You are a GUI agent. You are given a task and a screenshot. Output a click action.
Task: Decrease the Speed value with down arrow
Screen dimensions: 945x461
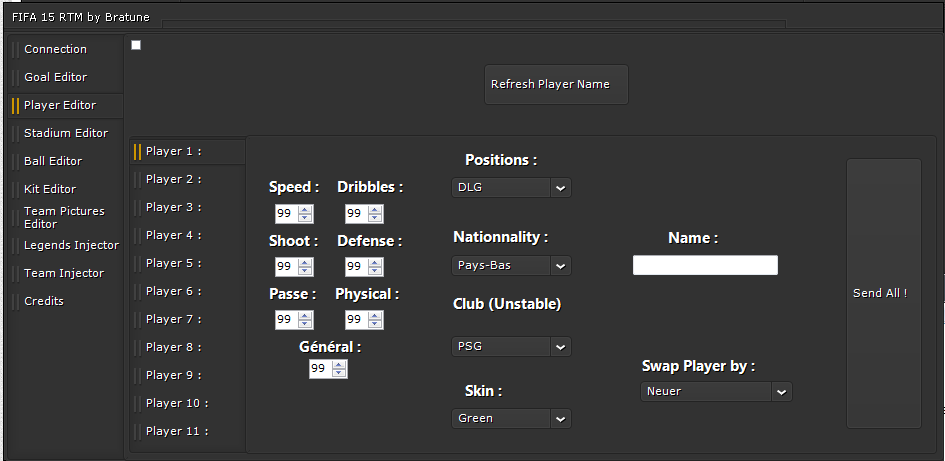(306, 218)
